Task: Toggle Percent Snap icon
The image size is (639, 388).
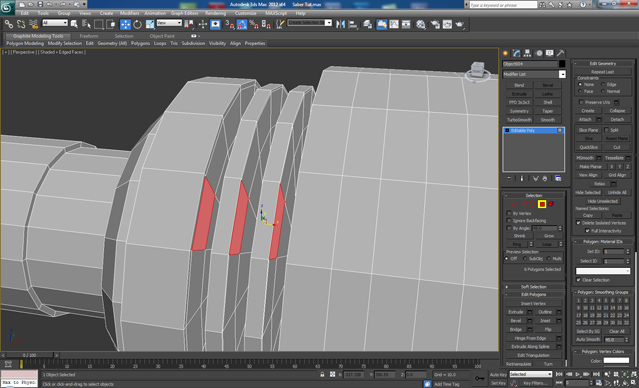Action: pos(254,24)
